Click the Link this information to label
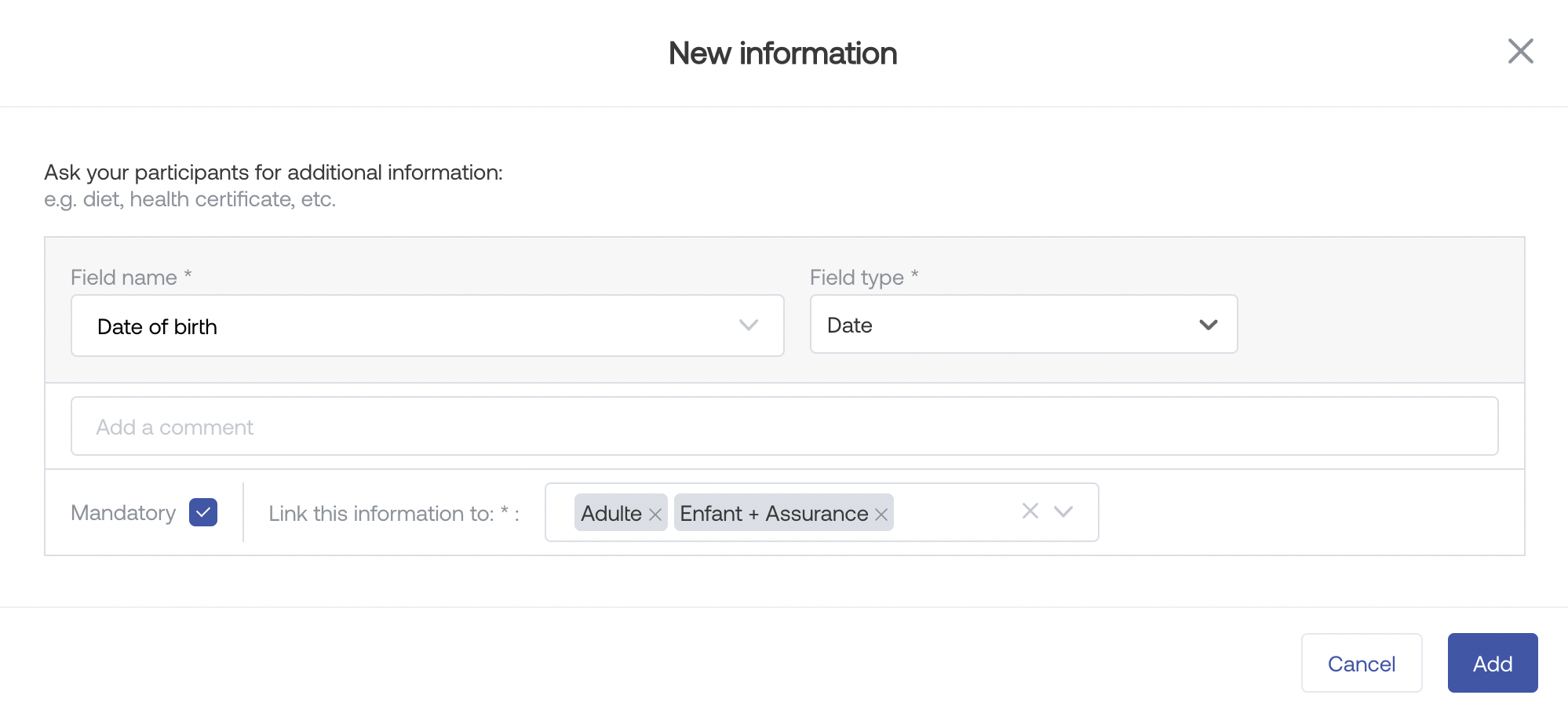Viewport: 1568px width, 706px height. (x=381, y=514)
